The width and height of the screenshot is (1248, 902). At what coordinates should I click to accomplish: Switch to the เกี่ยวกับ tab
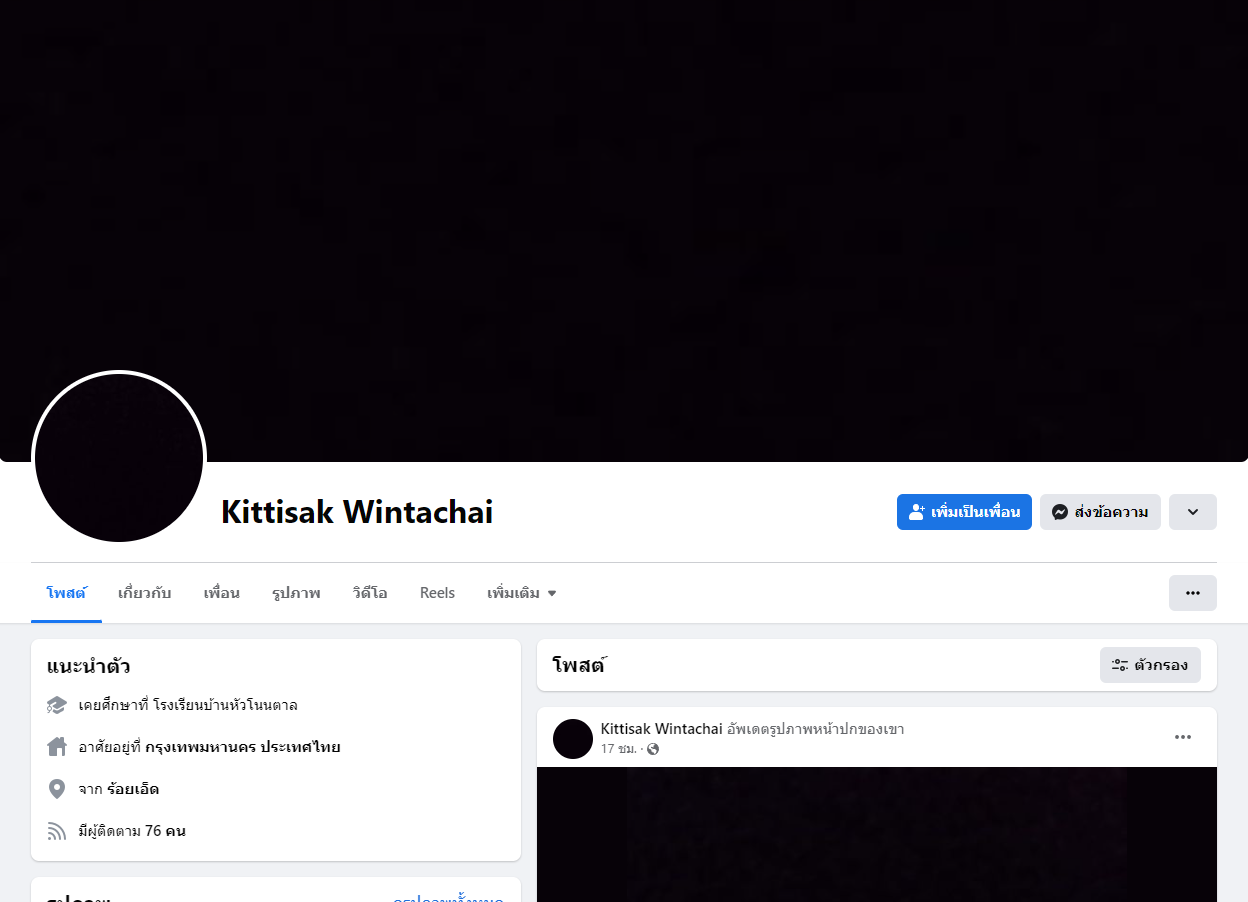[x=145, y=593]
